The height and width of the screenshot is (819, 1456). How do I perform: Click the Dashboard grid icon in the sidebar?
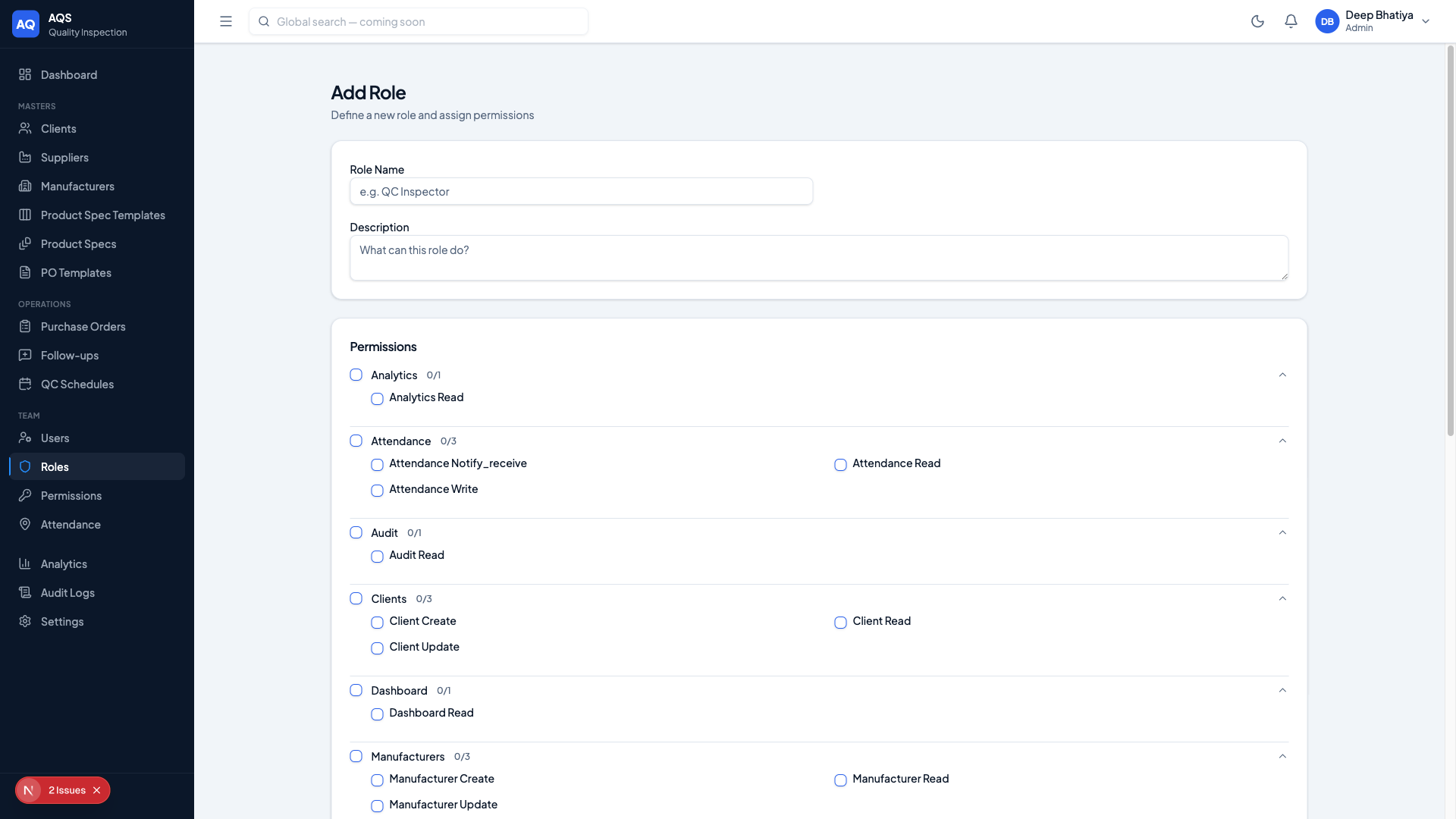tap(25, 74)
